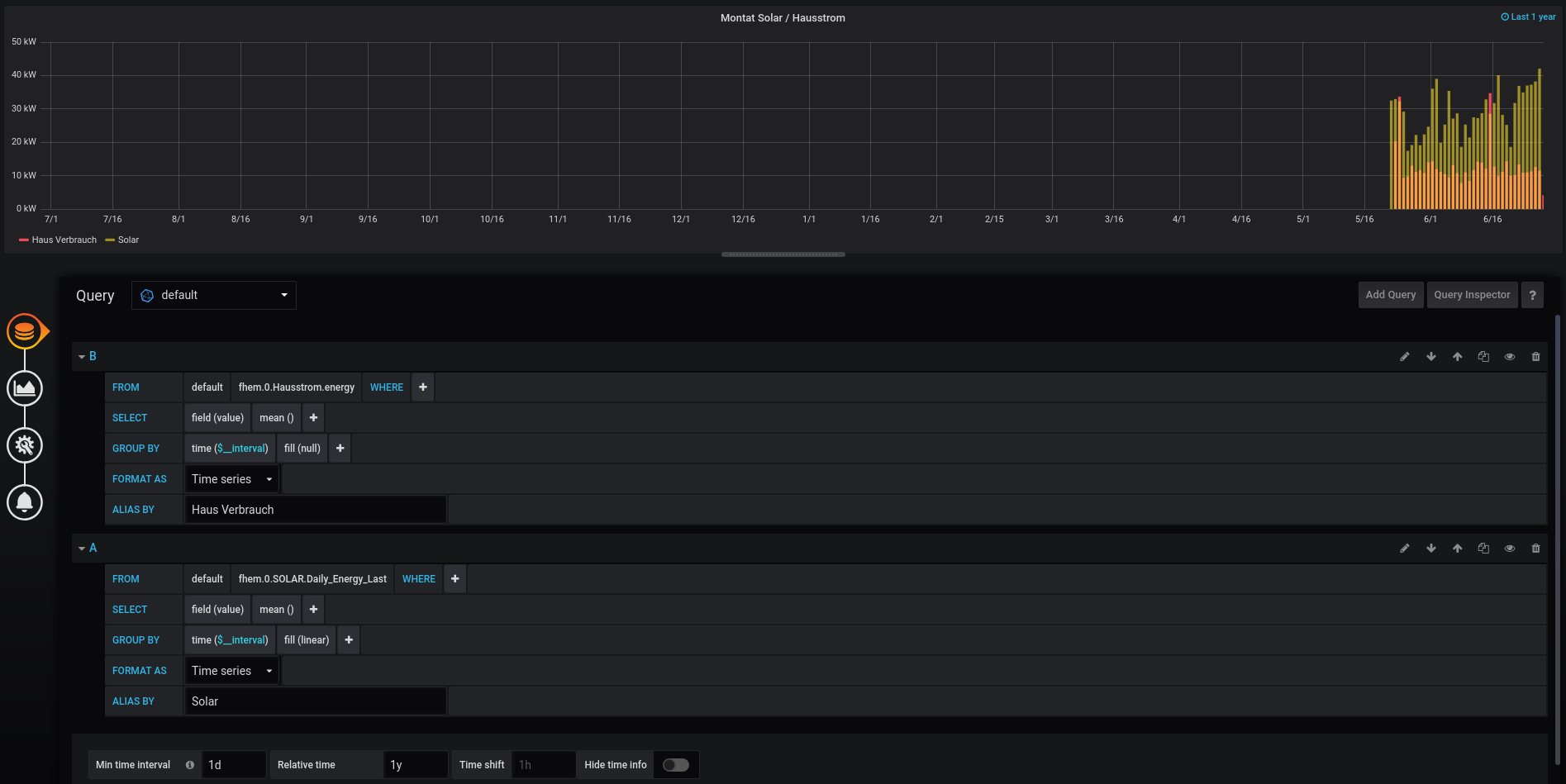The width and height of the screenshot is (1566, 784).
Task: Open Format As dropdown in query B
Action: point(231,479)
